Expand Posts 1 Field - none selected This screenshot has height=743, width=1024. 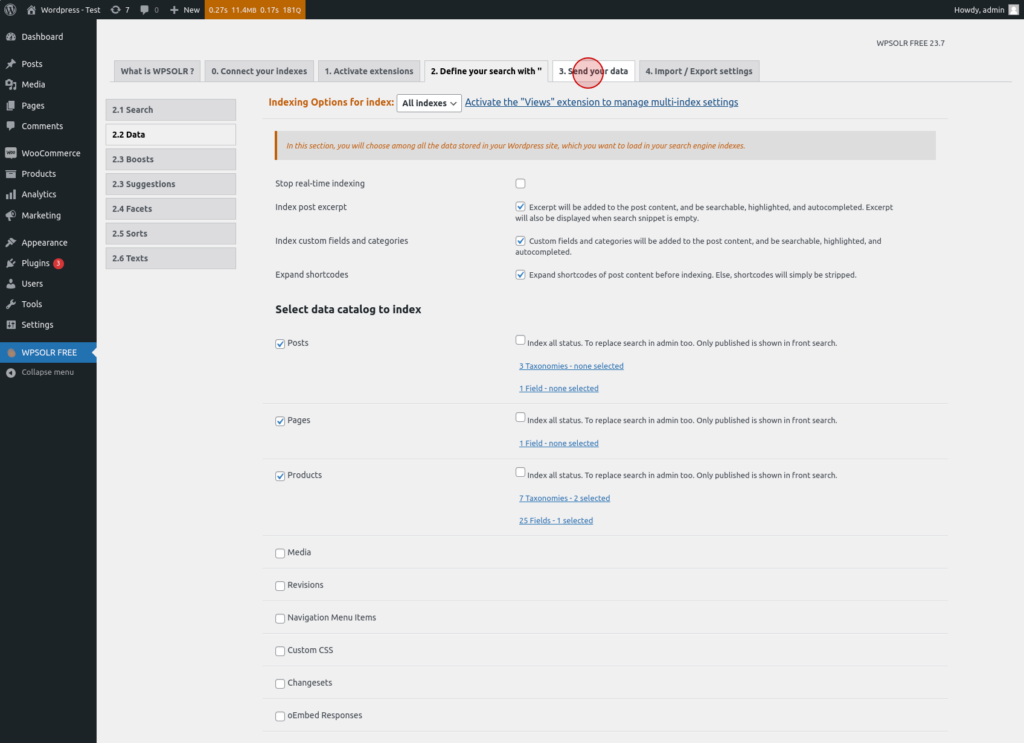(x=559, y=388)
